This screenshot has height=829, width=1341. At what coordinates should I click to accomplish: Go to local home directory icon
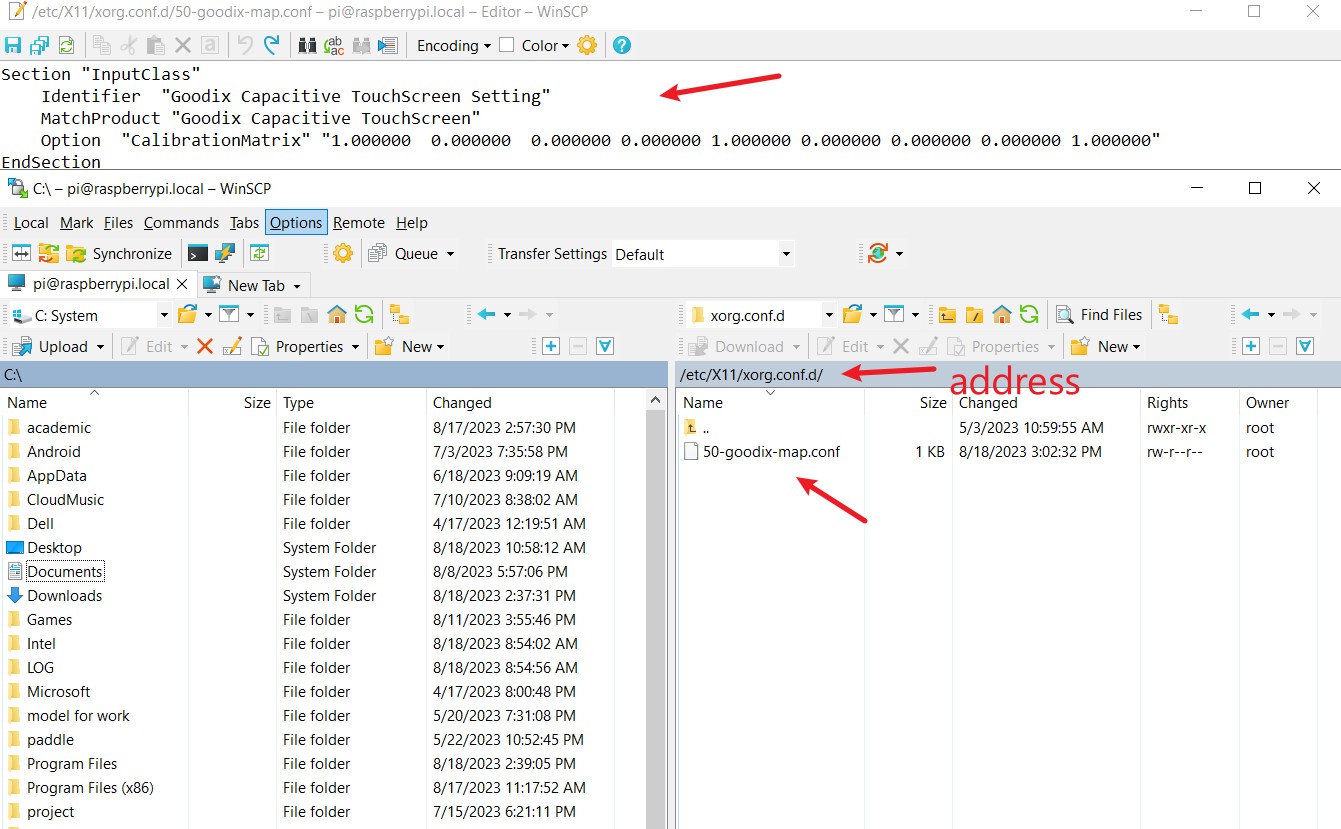337,315
